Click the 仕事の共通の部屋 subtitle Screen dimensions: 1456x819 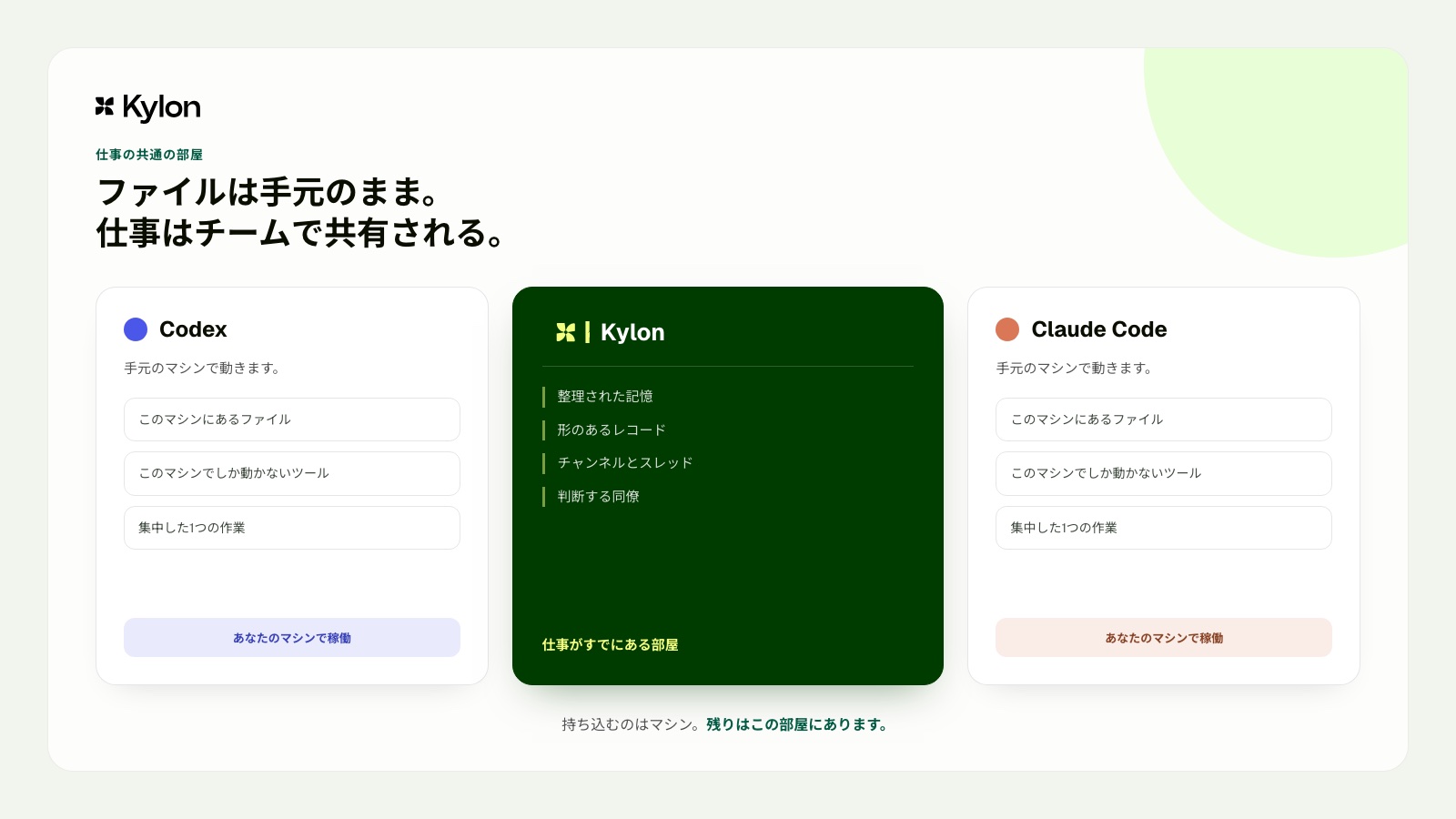pyautogui.click(x=149, y=155)
